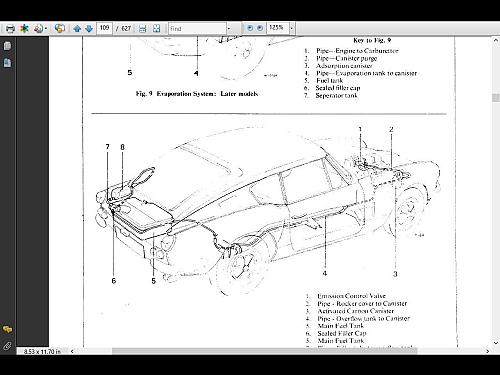Click the horizontal scrollbar left arrow
The height and width of the screenshot is (375, 500).
72,351
